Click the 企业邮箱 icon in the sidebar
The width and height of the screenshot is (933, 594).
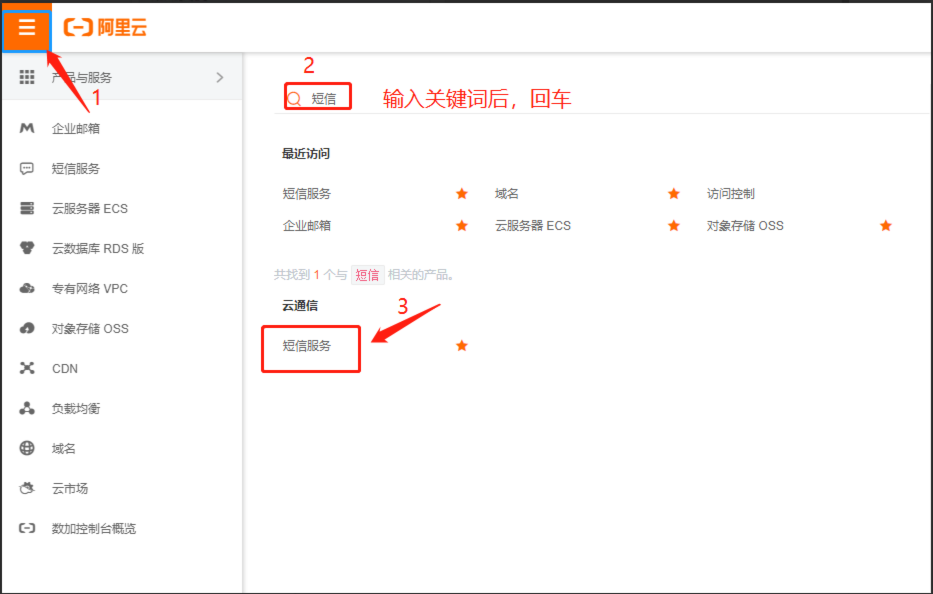[x=27, y=128]
